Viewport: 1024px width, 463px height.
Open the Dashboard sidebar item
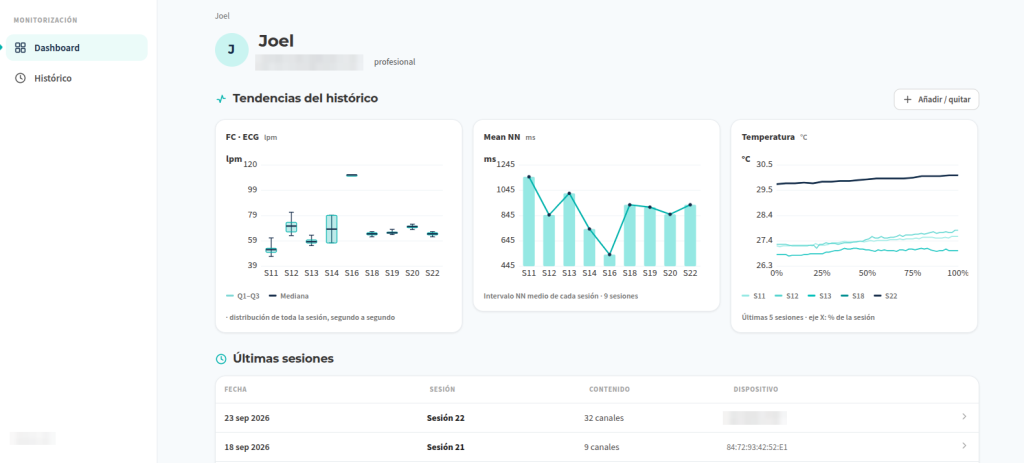click(76, 48)
